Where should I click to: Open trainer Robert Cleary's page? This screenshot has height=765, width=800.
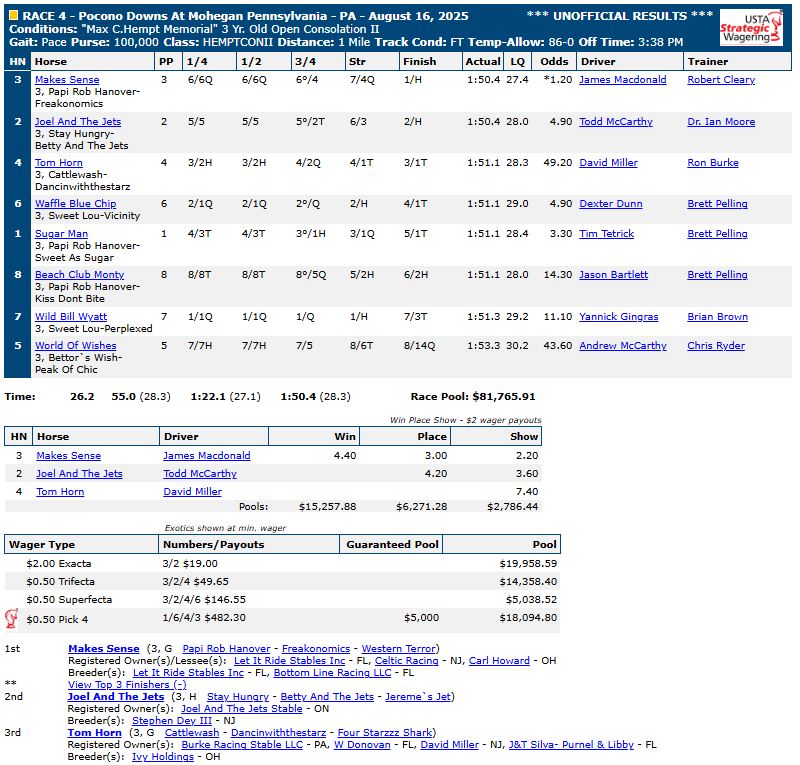[x=720, y=80]
